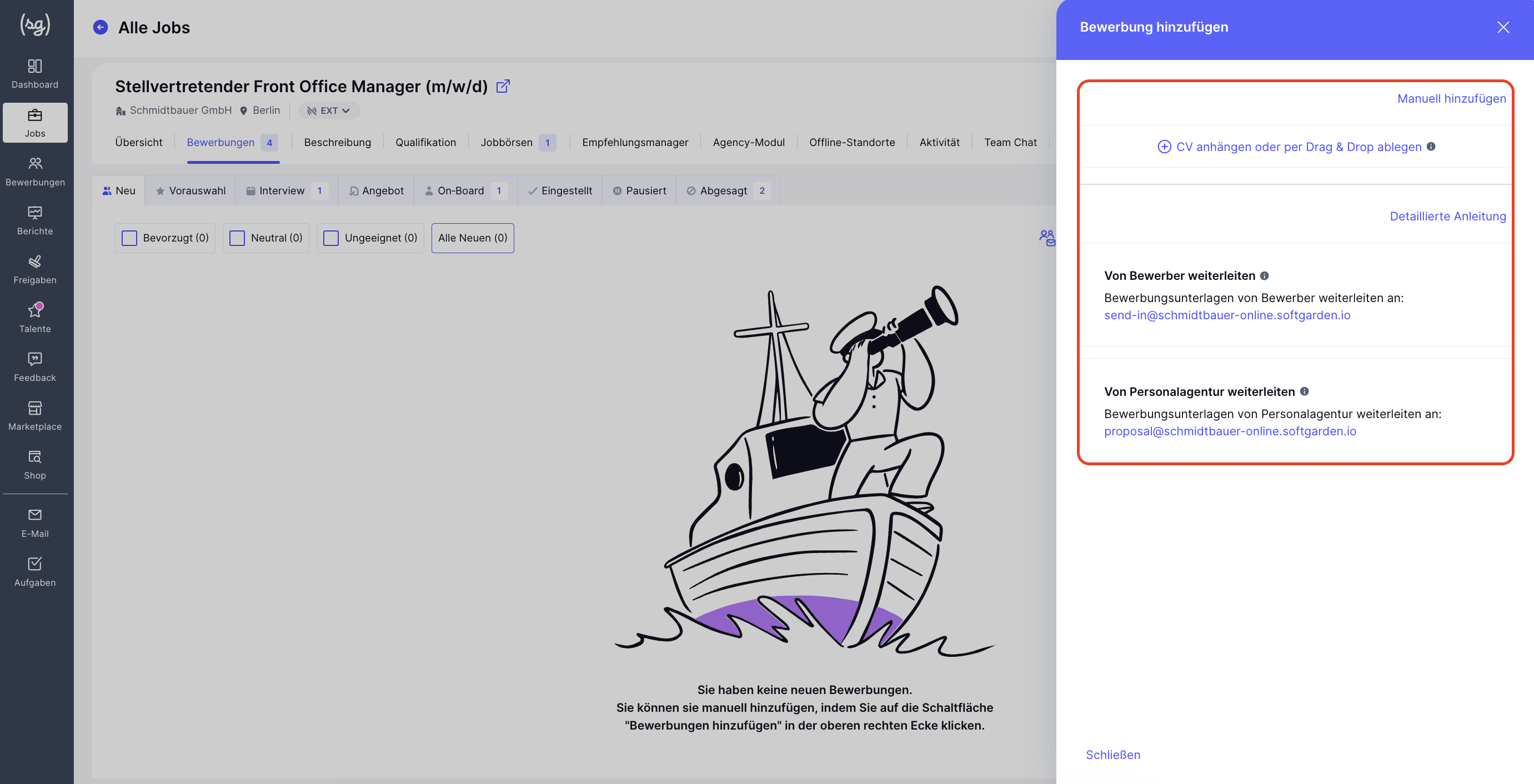Open Detaillierte Anleitung link
Image resolution: width=1534 pixels, height=784 pixels.
pos(1448,216)
